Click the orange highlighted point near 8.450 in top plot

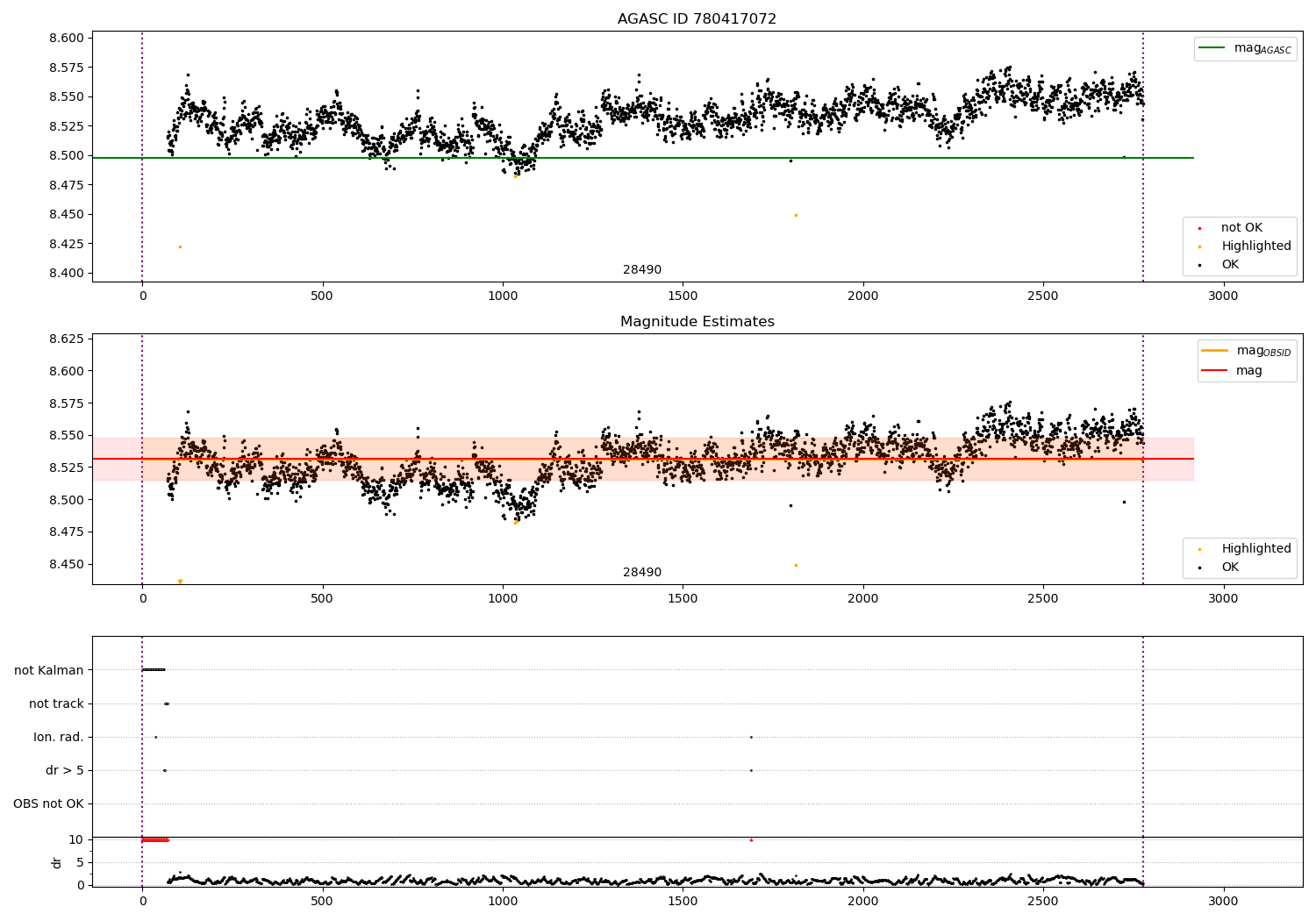[796, 215]
